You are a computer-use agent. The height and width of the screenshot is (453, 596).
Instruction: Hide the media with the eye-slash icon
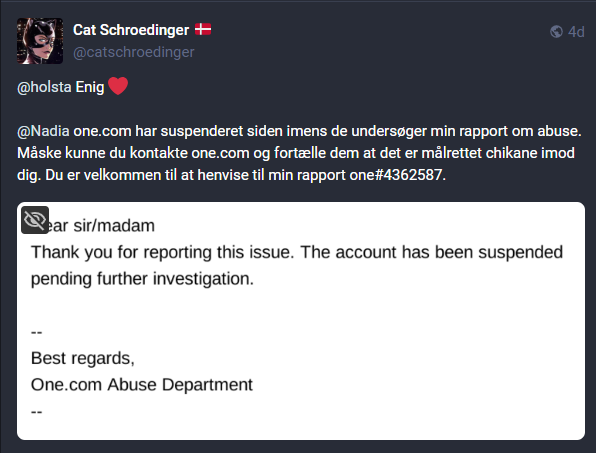pos(35,220)
